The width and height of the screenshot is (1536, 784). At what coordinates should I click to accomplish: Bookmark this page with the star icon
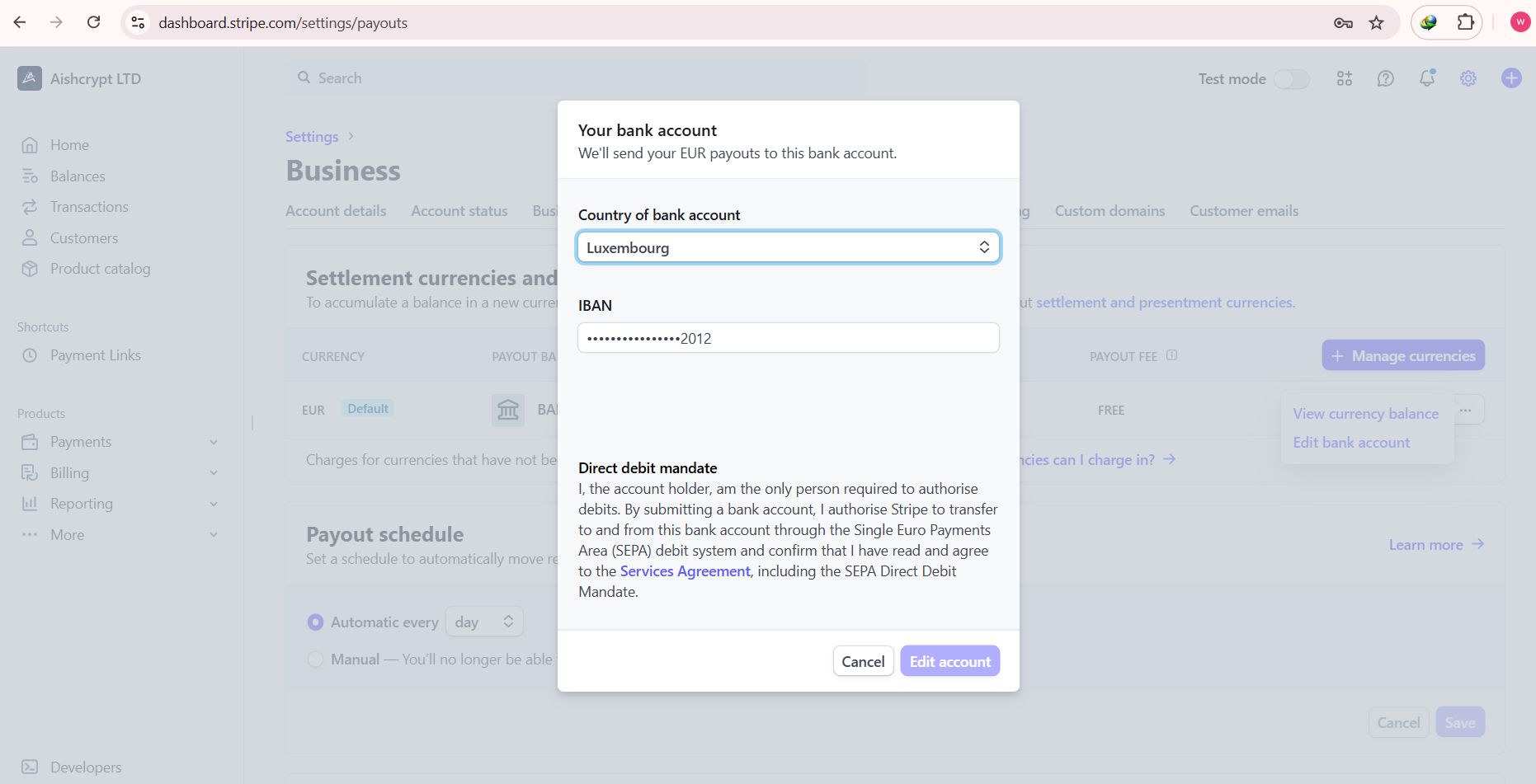(x=1376, y=23)
